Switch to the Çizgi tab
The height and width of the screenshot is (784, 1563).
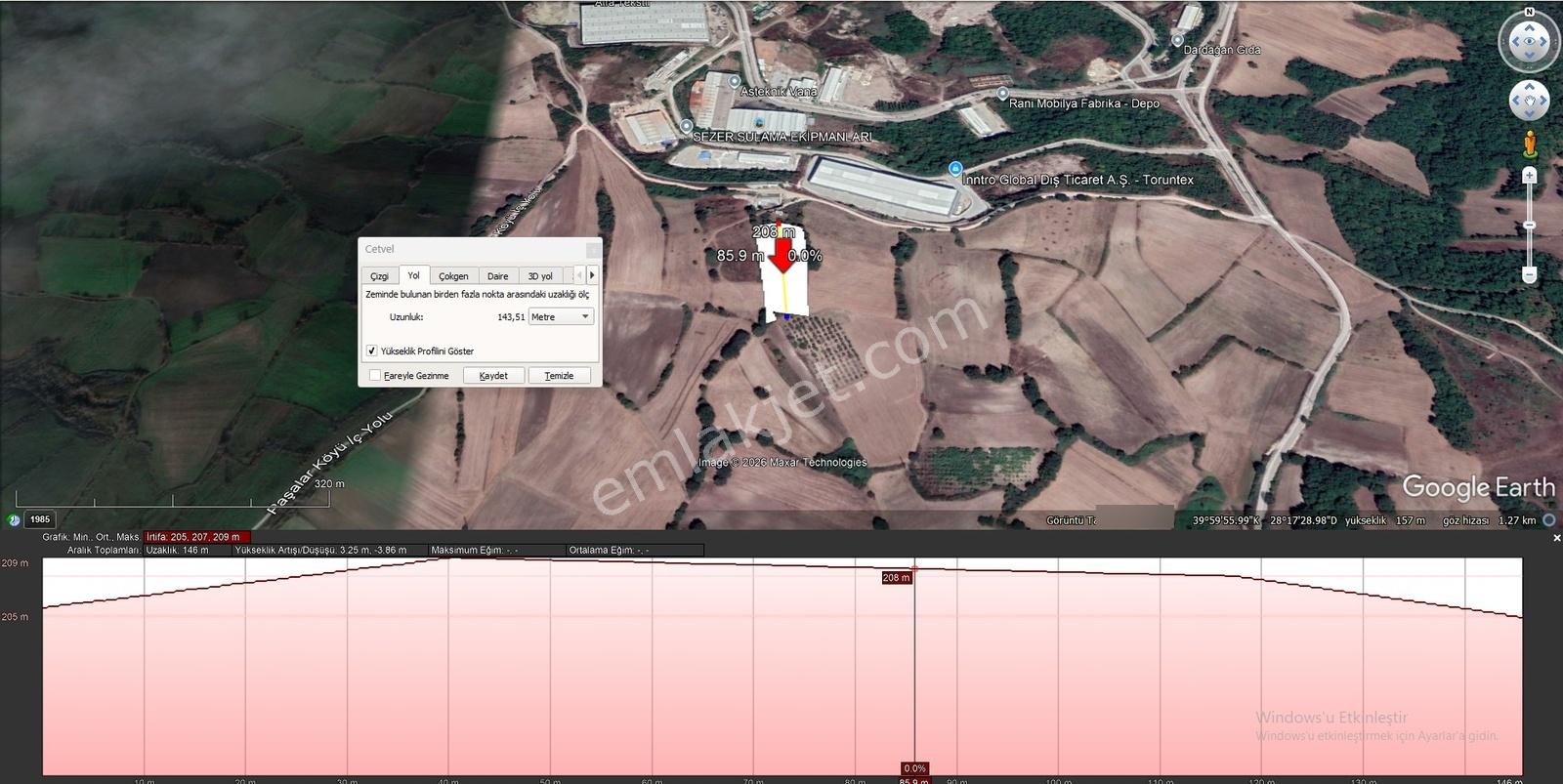click(379, 276)
